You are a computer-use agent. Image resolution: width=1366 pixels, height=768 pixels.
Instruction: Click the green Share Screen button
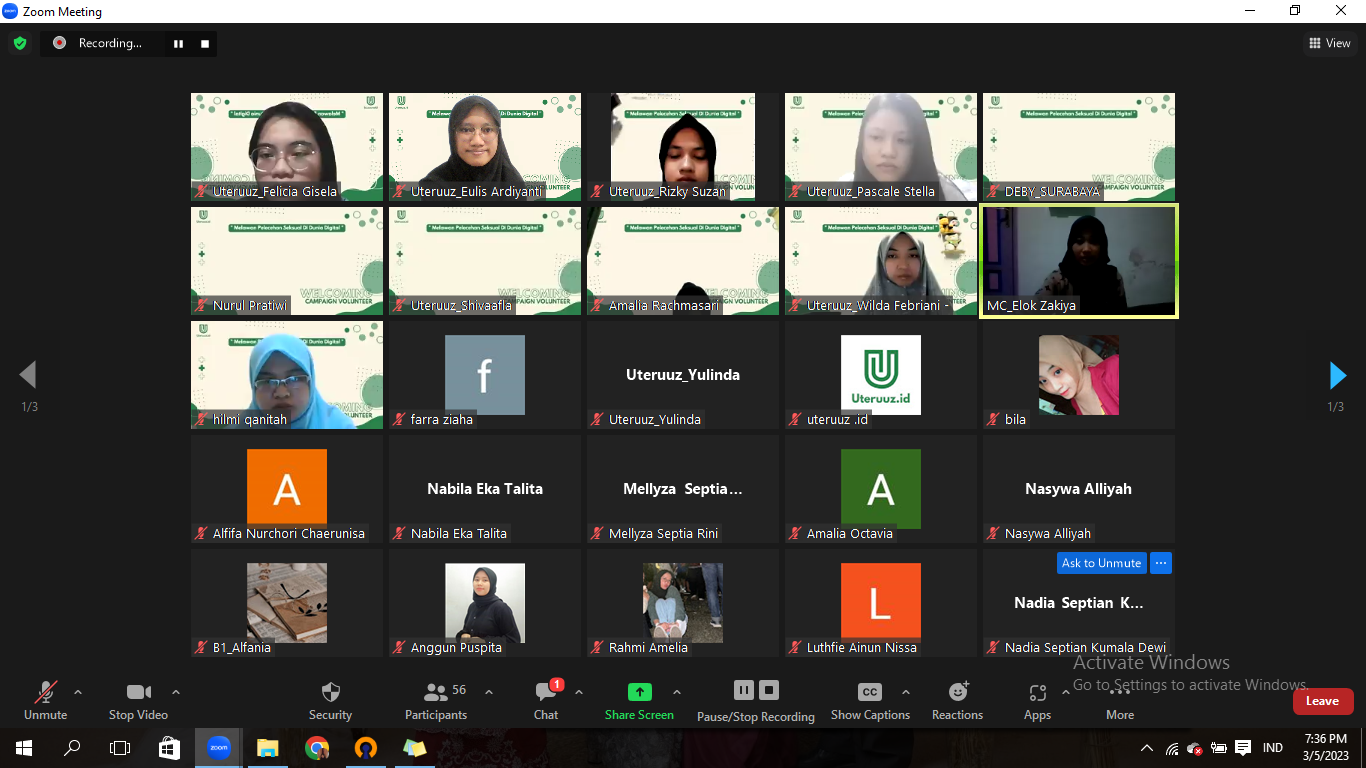pyautogui.click(x=639, y=700)
